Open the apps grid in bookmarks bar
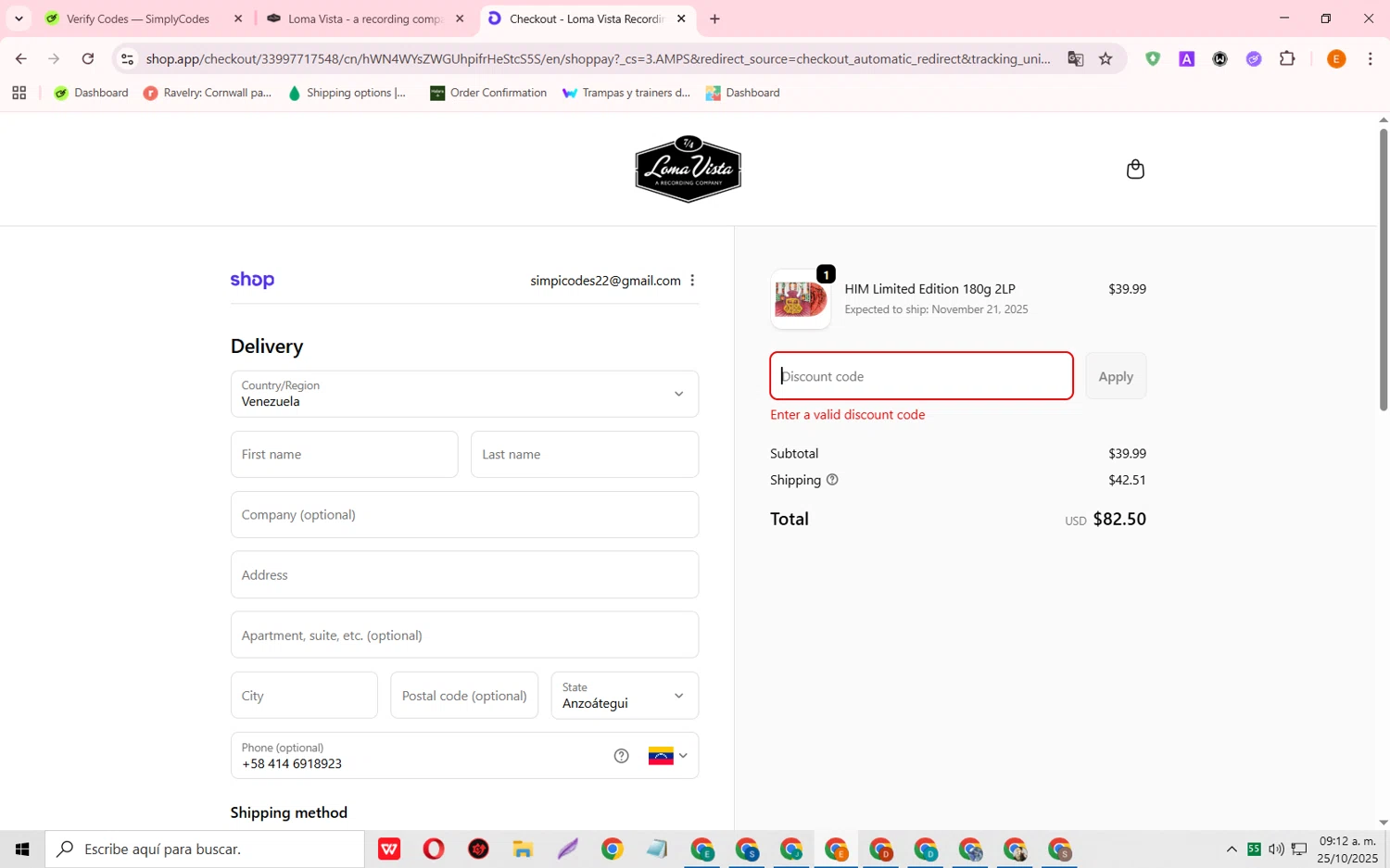The image size is (1390, 868). (19, 93)
